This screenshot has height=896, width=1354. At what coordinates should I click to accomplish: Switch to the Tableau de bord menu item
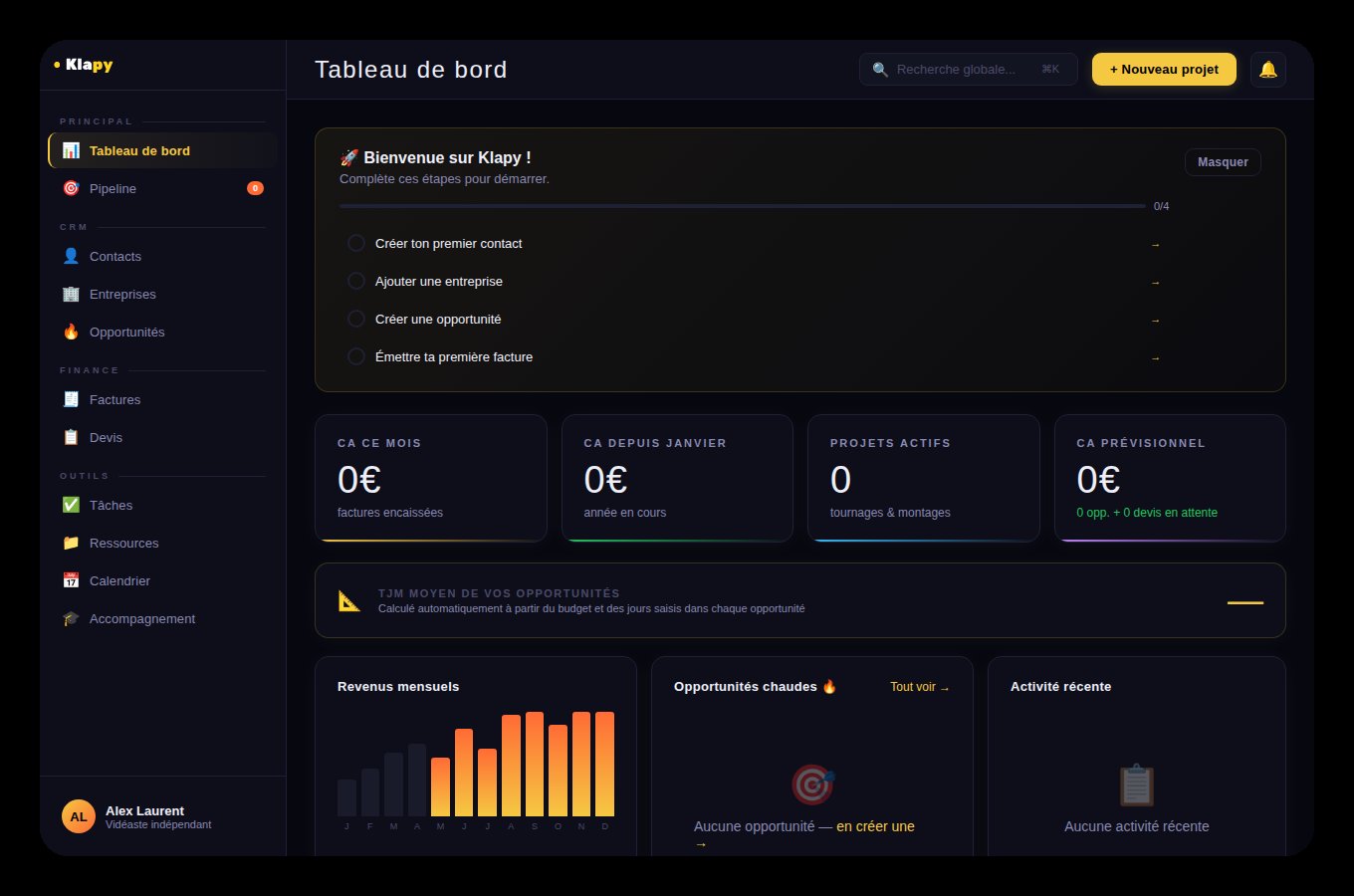click(x=140, y=150)
